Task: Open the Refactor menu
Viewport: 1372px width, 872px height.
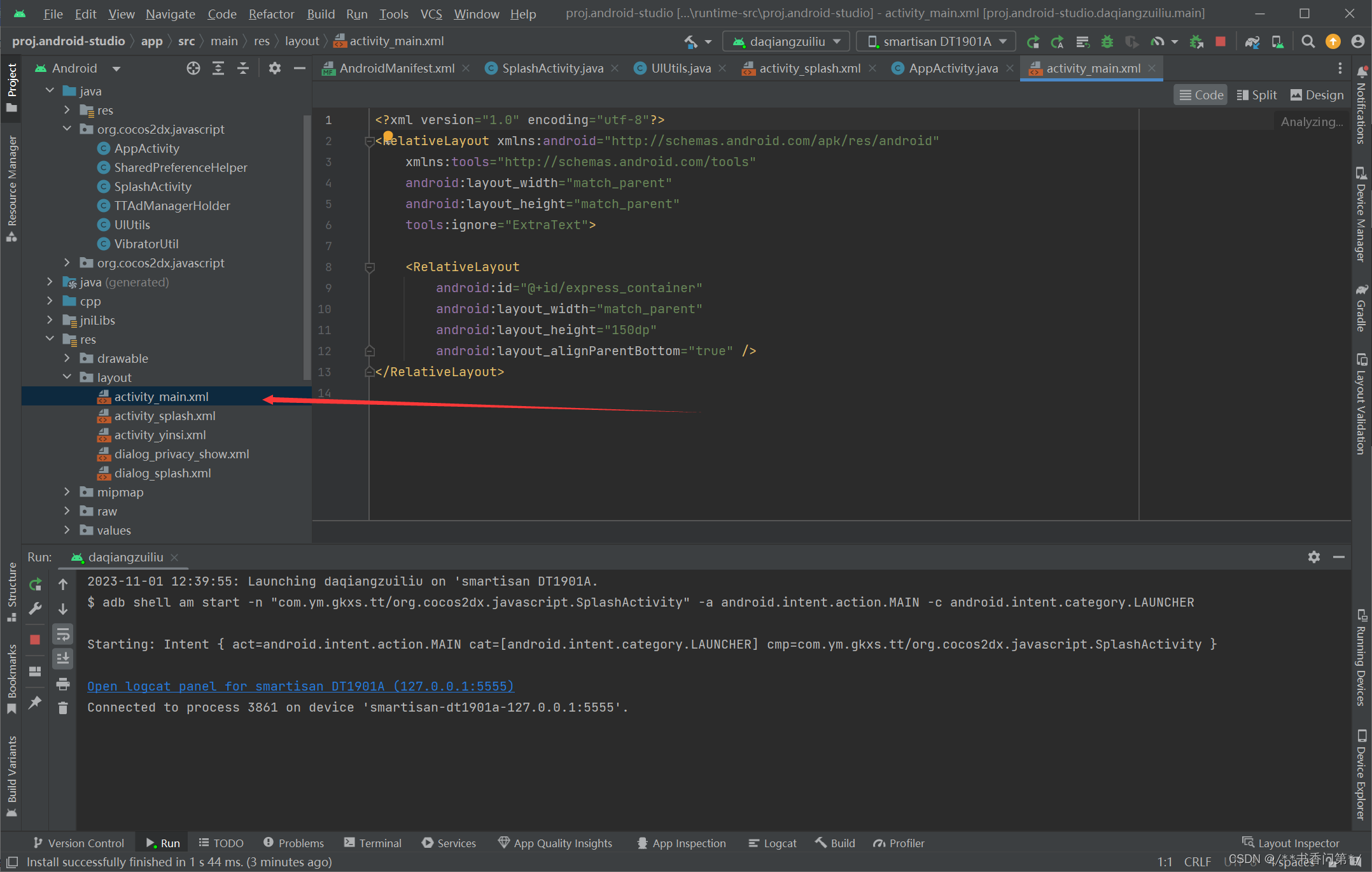Action: (271, 13)
